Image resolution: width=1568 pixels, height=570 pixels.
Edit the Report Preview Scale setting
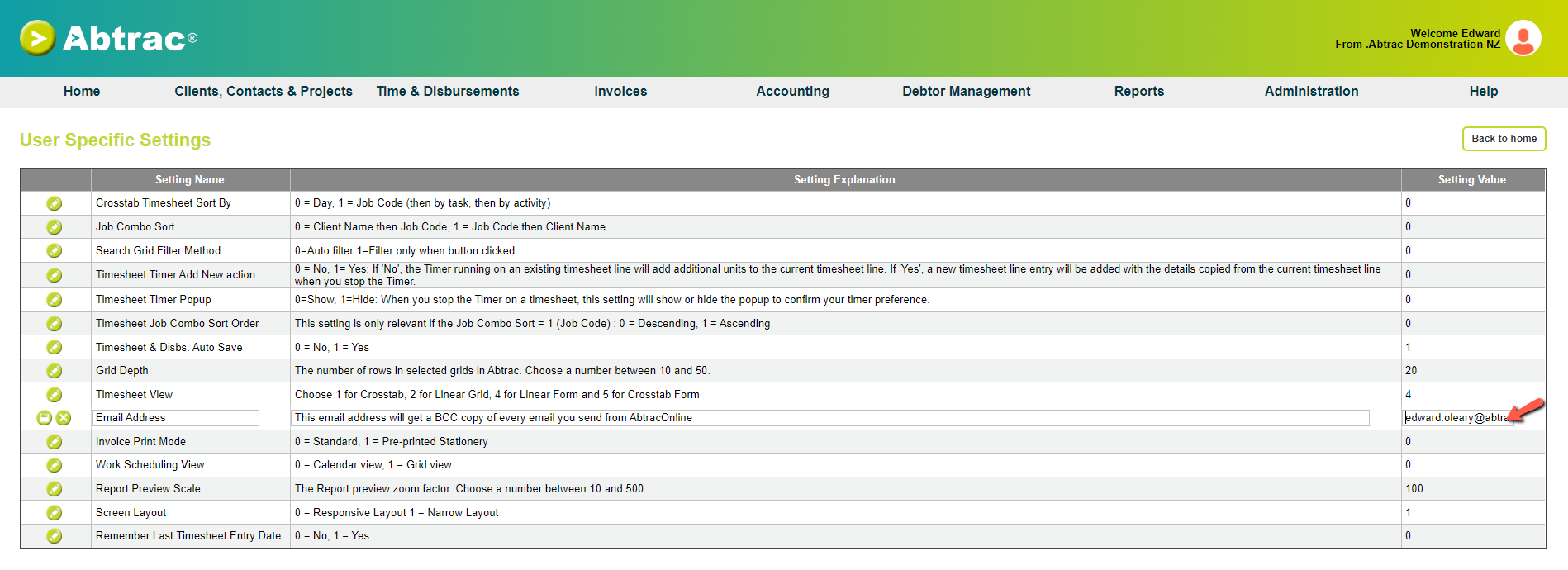coord(55,489)
